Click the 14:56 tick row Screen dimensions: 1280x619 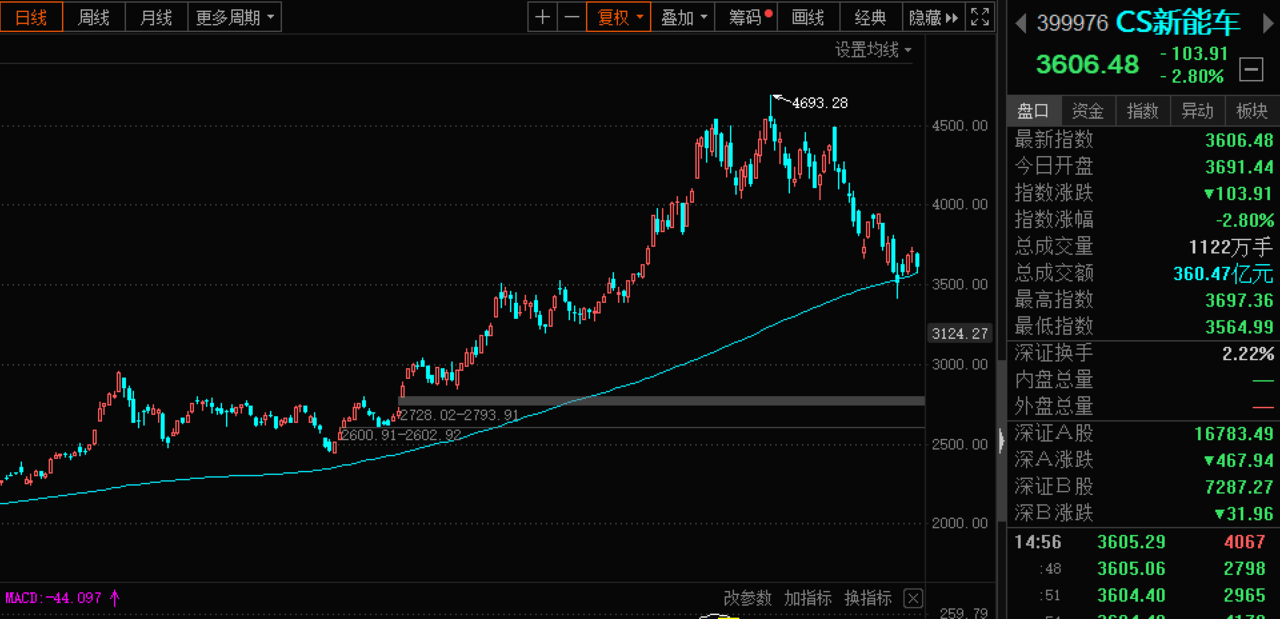tap(1143, 543)
